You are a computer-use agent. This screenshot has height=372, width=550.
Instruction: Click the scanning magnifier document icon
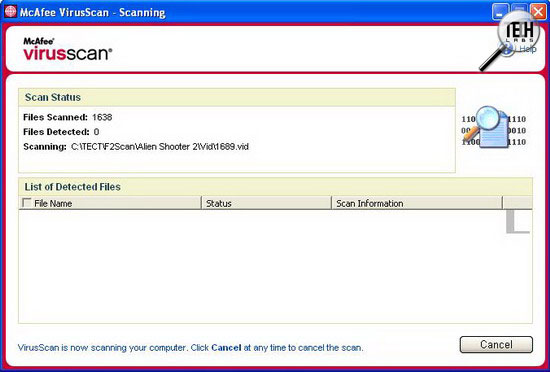click(493, 127)
